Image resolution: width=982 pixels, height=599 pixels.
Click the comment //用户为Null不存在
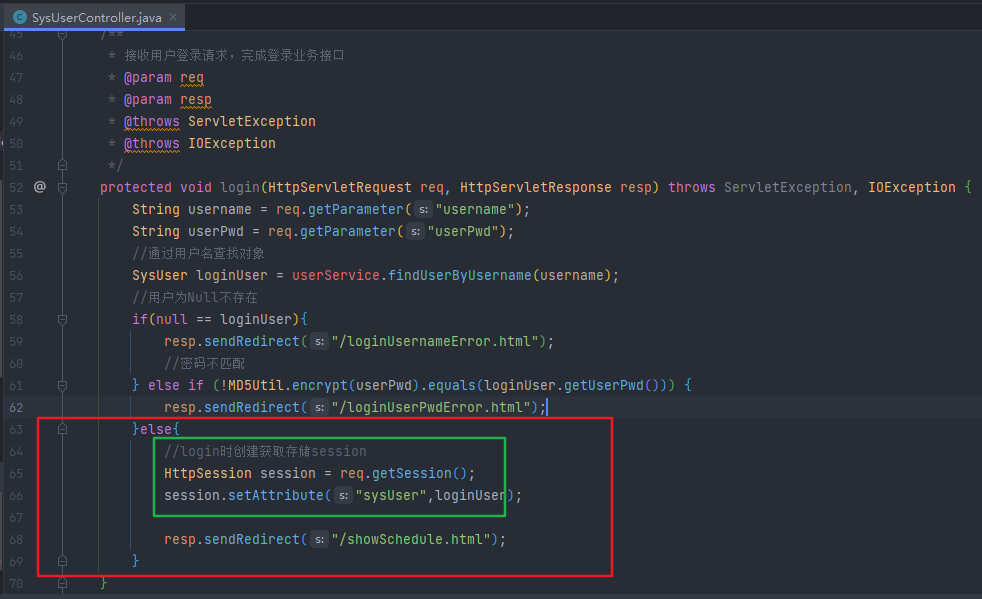195,297
